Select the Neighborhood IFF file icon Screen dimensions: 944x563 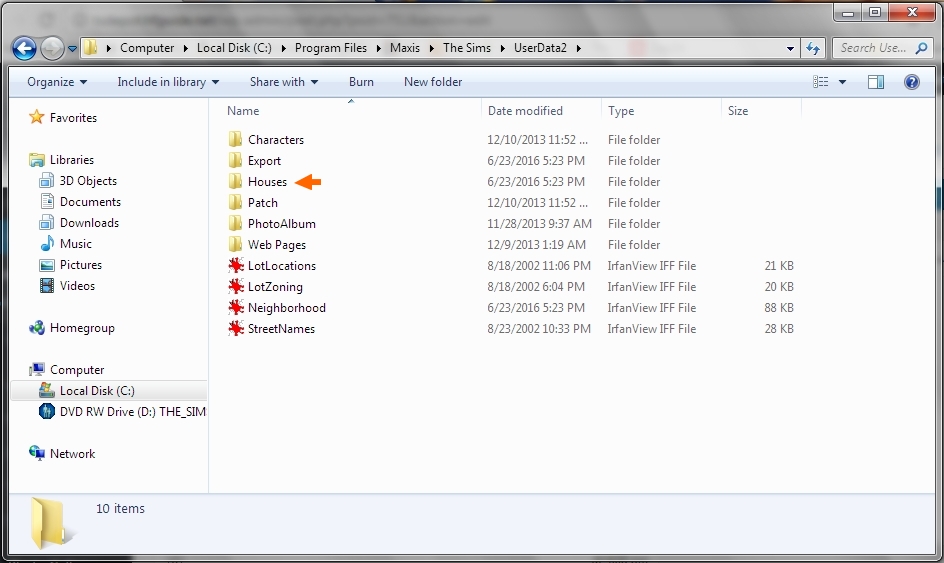[236, 308]
